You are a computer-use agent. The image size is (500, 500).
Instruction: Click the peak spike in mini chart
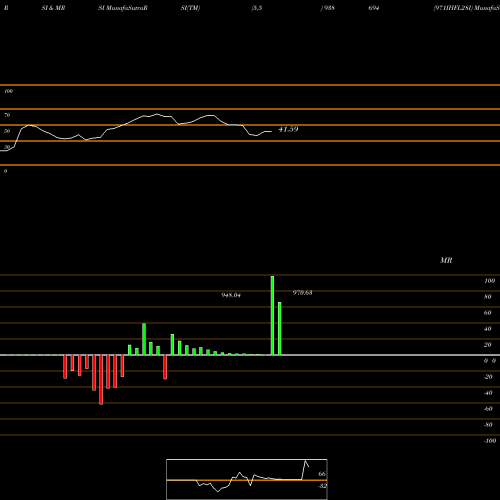coord(305,461)
